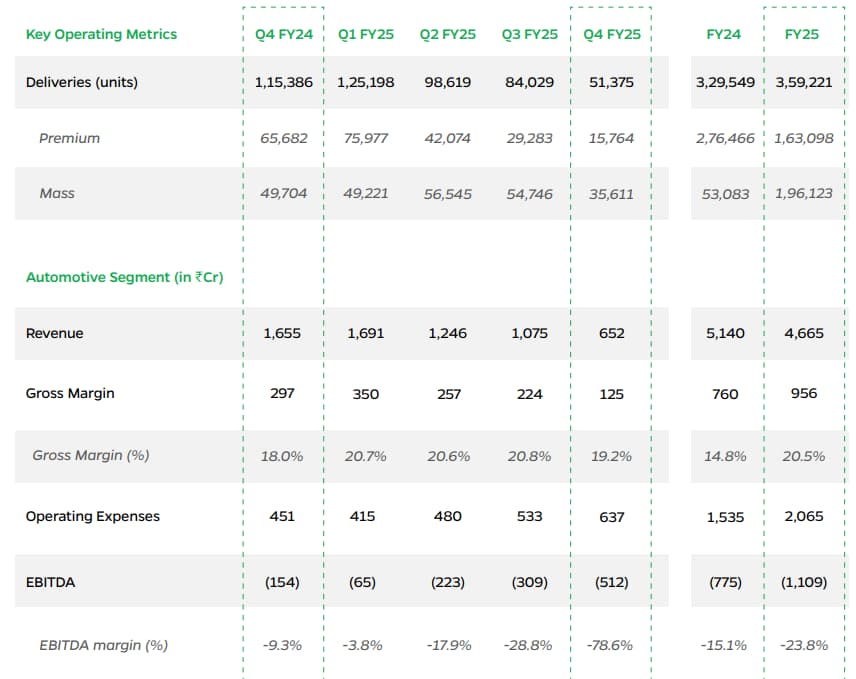Click the Q2 FY25 column header

447,34
